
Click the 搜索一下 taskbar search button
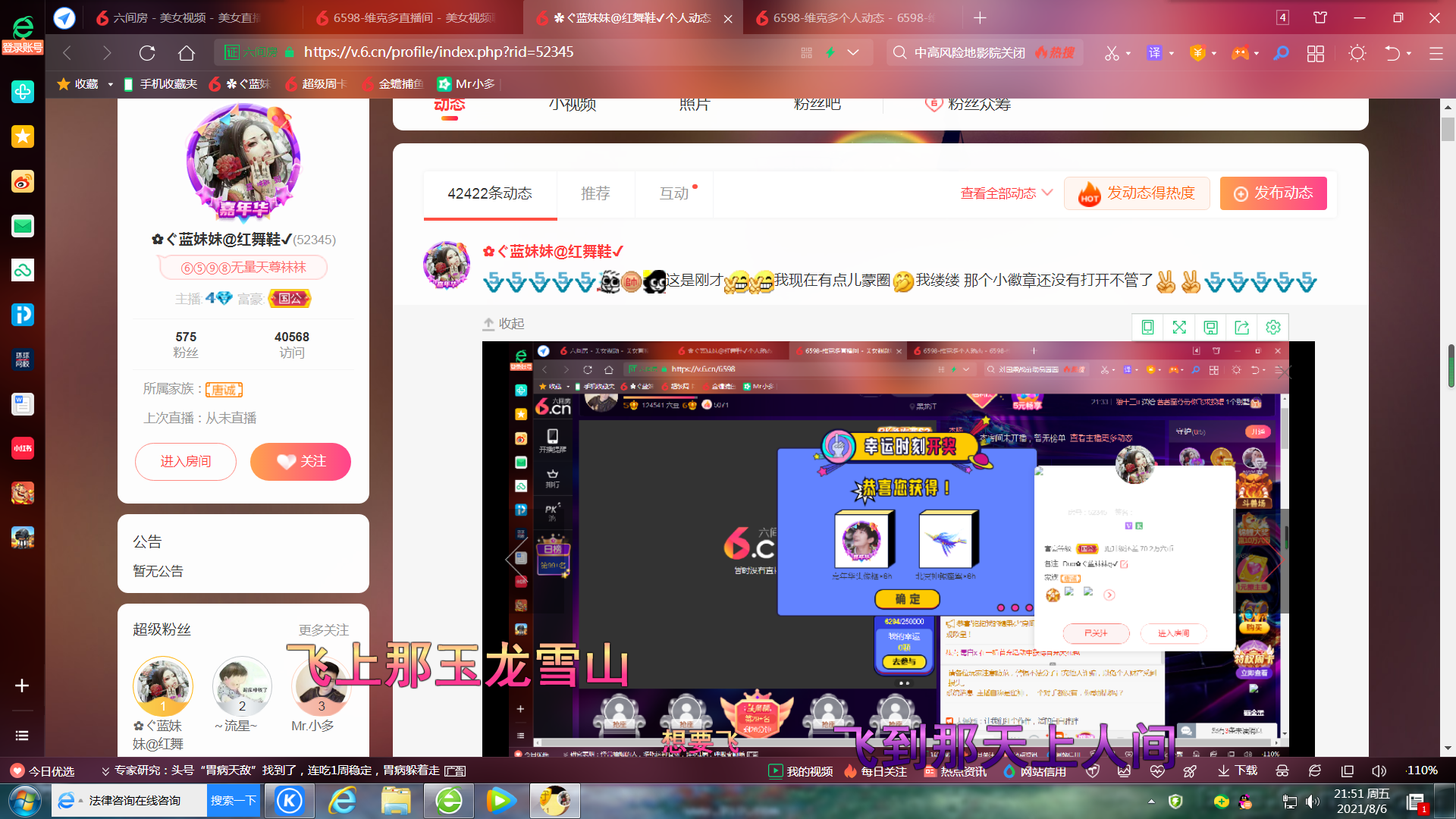click(233, 801)
